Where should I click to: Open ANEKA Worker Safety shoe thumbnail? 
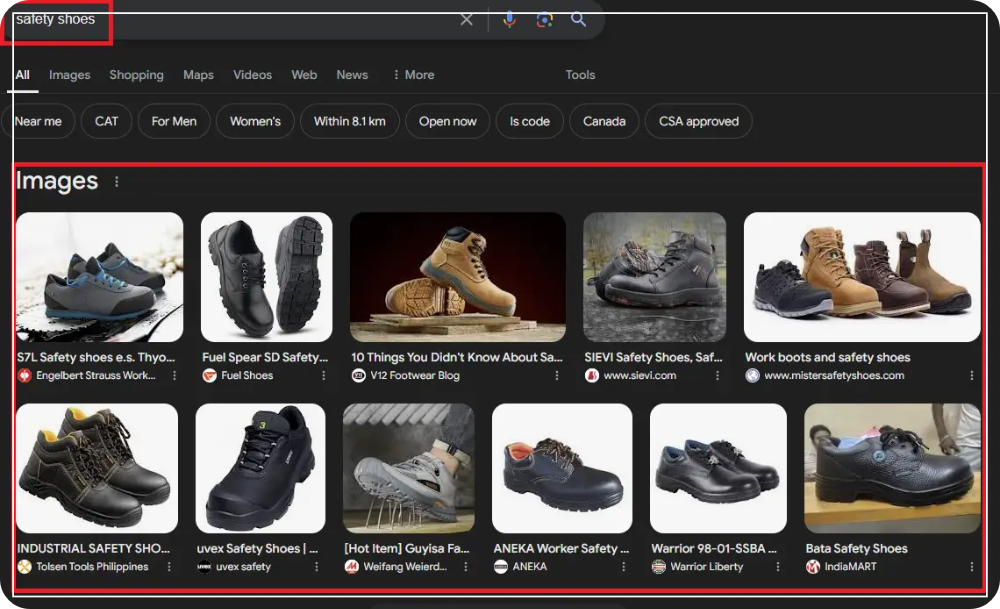pos(562,468)
